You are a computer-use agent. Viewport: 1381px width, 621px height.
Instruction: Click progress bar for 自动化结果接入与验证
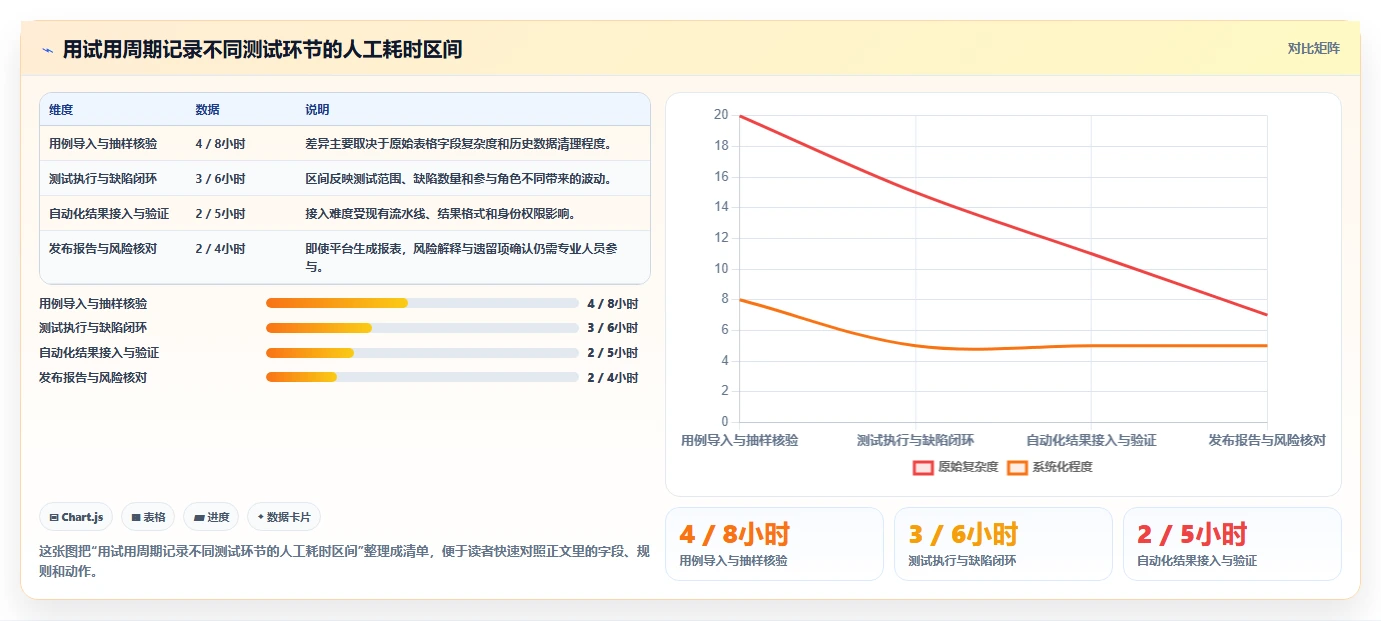pyautogui.click(x=422, y=353)
